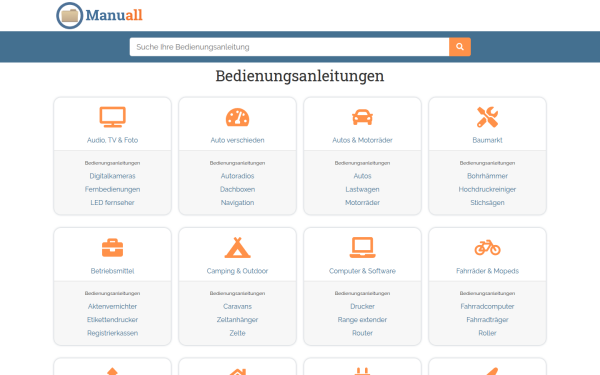Viewport: 600px width, 375px height.
Task: Open the Autos subcategory link
Action: [x=362, y=176]
